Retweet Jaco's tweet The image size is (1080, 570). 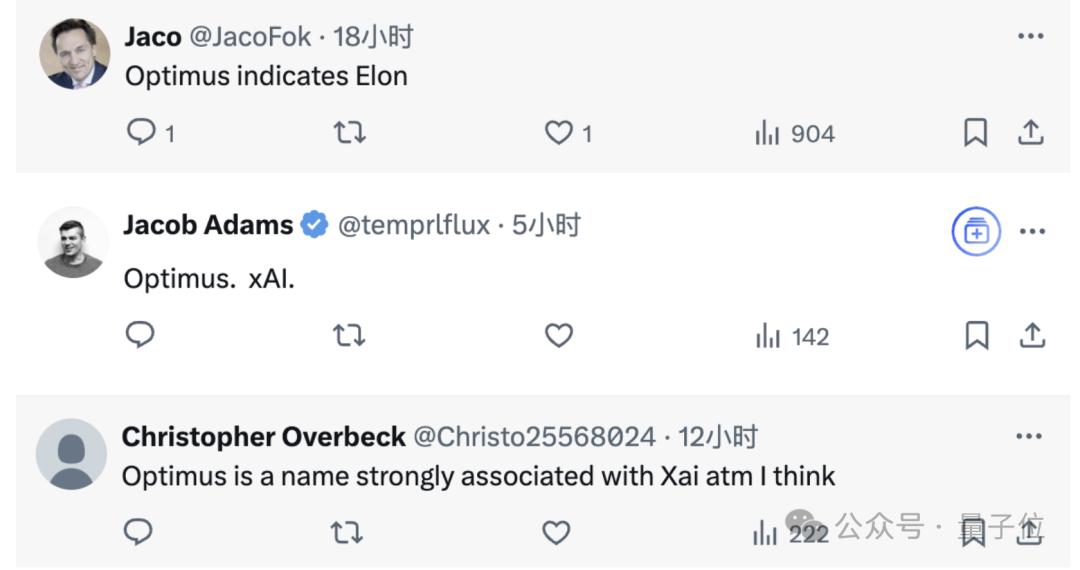tap(349, 133)
